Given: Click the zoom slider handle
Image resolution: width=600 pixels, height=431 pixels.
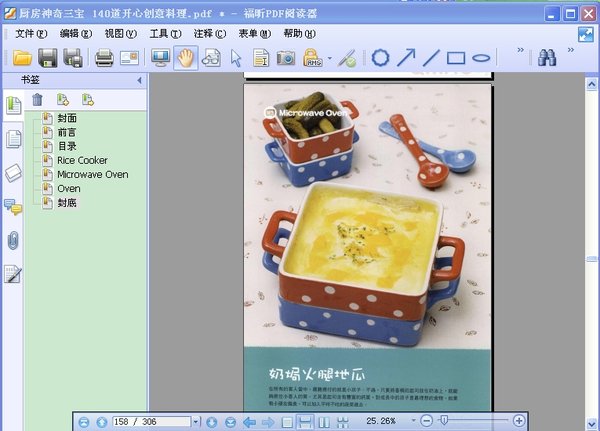Looking at the screenshot, I should point(444,421).
